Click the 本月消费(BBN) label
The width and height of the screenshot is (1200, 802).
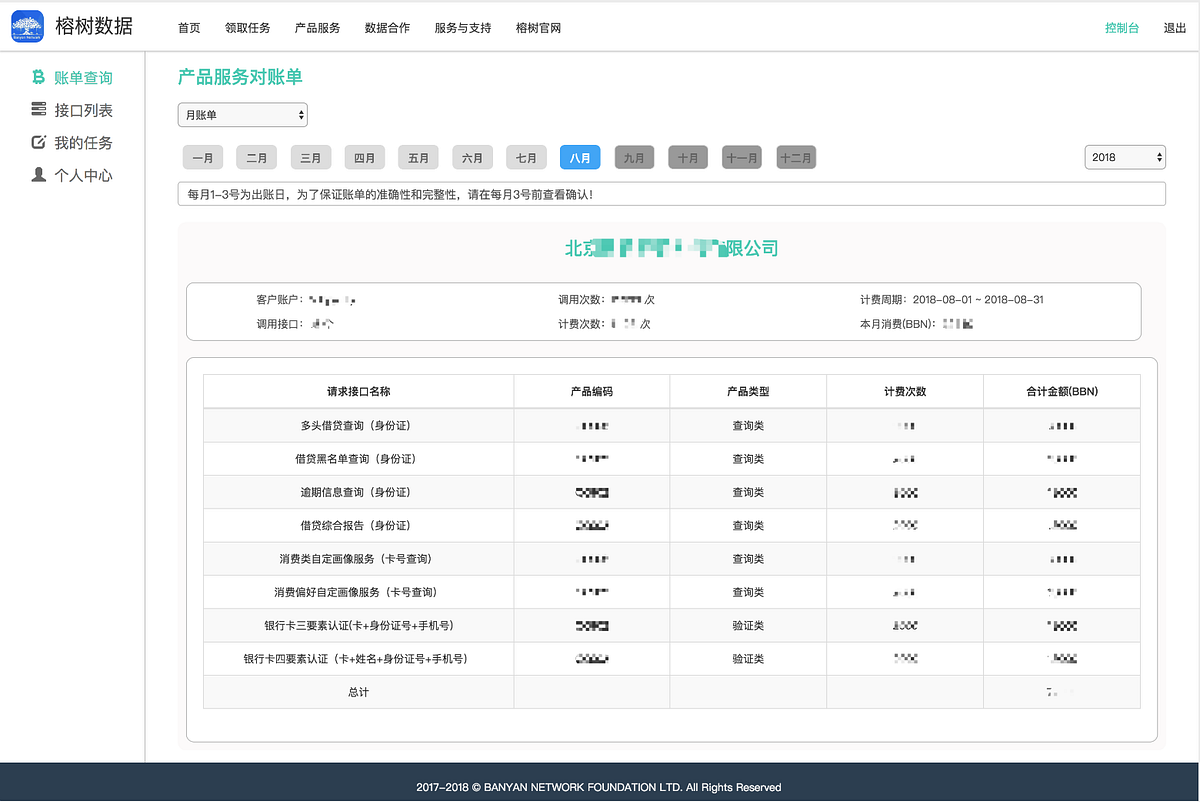coord(897,324)
